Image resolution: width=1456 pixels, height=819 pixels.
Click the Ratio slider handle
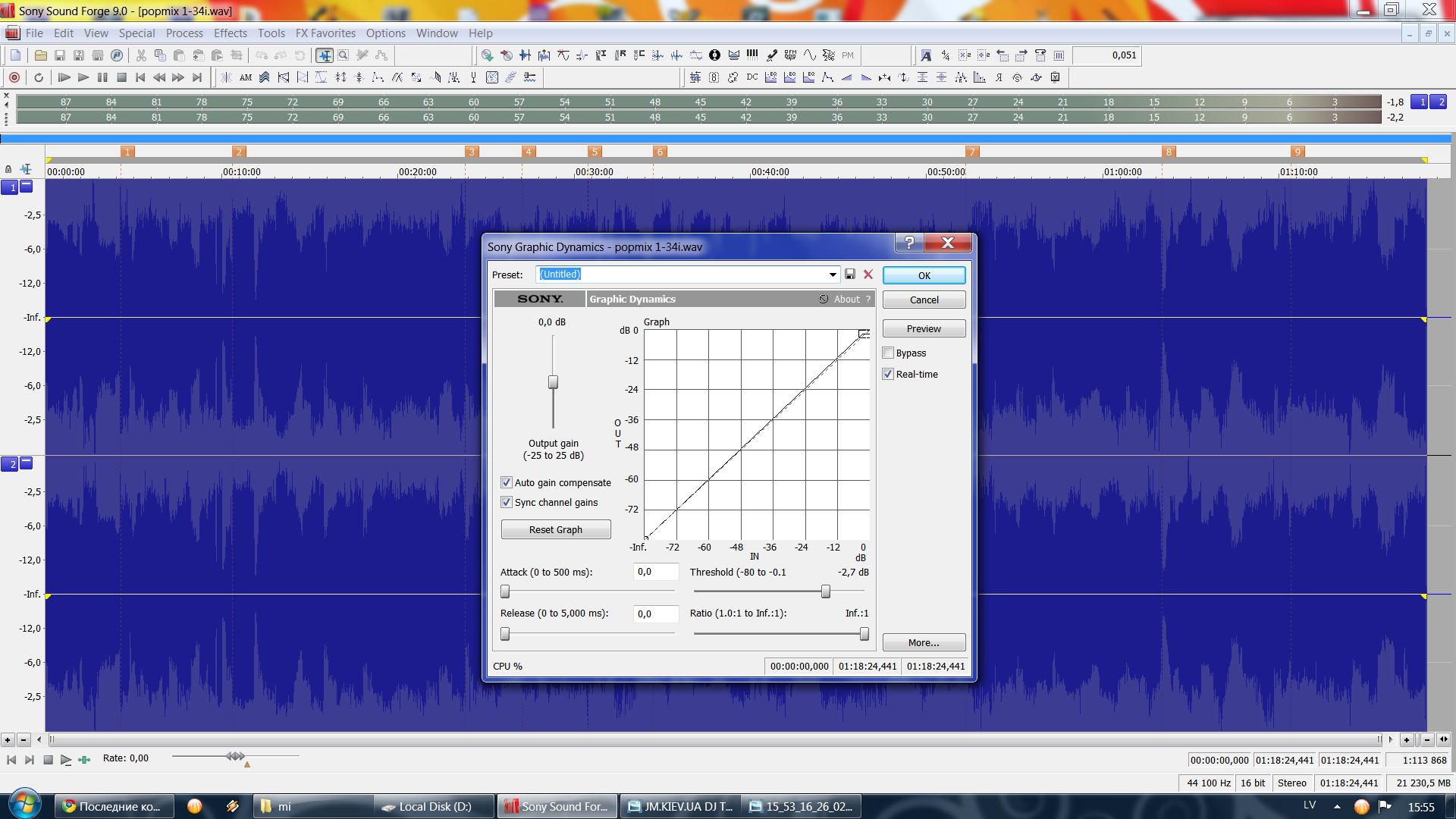tap(864, 634)
